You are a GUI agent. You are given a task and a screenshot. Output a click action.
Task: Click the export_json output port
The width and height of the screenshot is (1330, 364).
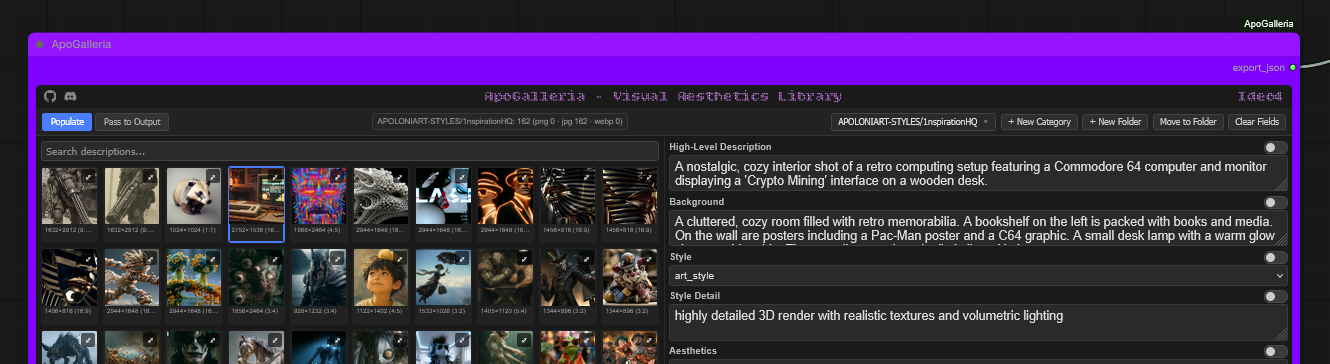(x=1292, y=67)
